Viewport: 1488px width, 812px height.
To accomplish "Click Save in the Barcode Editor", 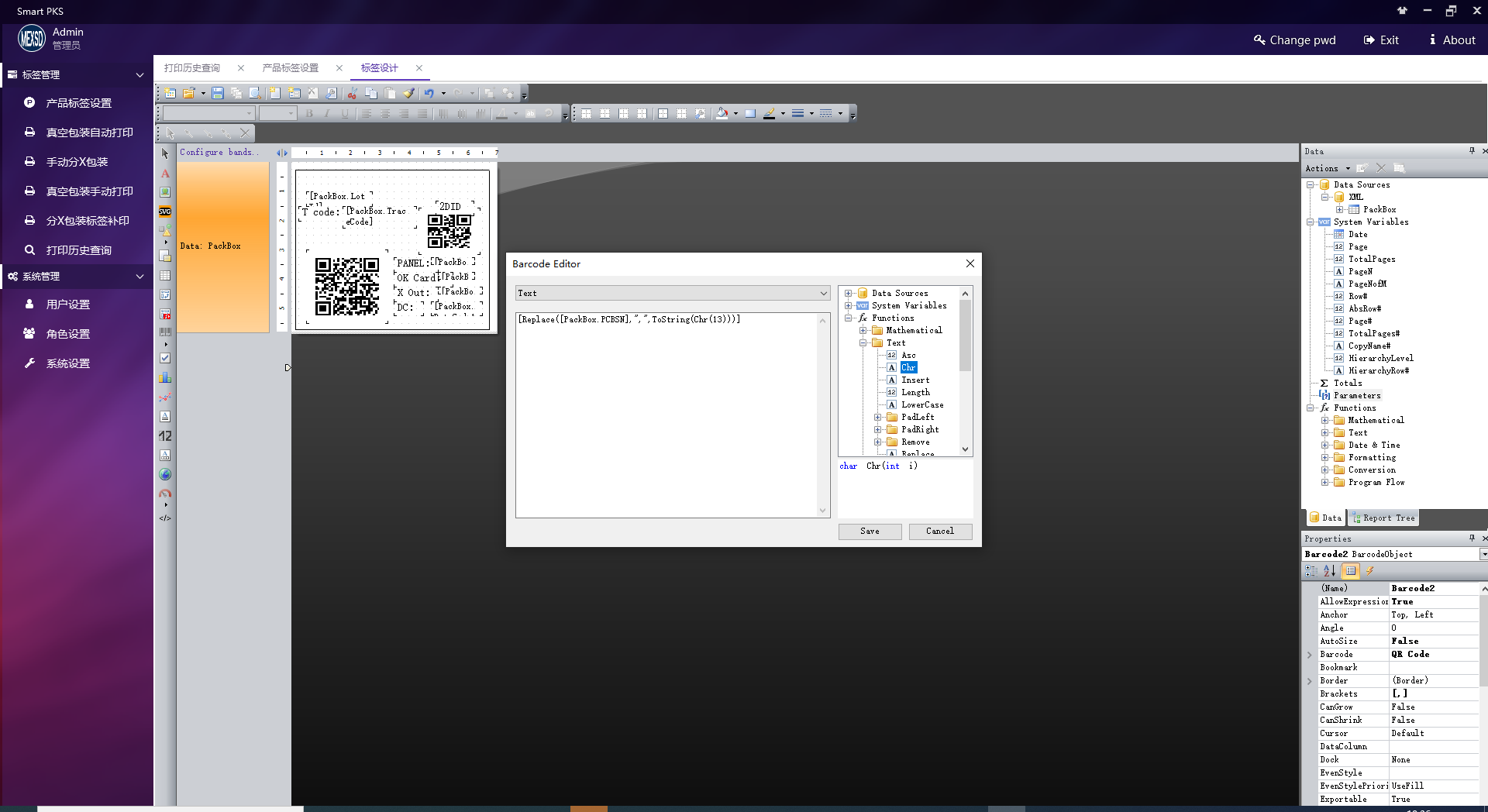I will 870,532.
